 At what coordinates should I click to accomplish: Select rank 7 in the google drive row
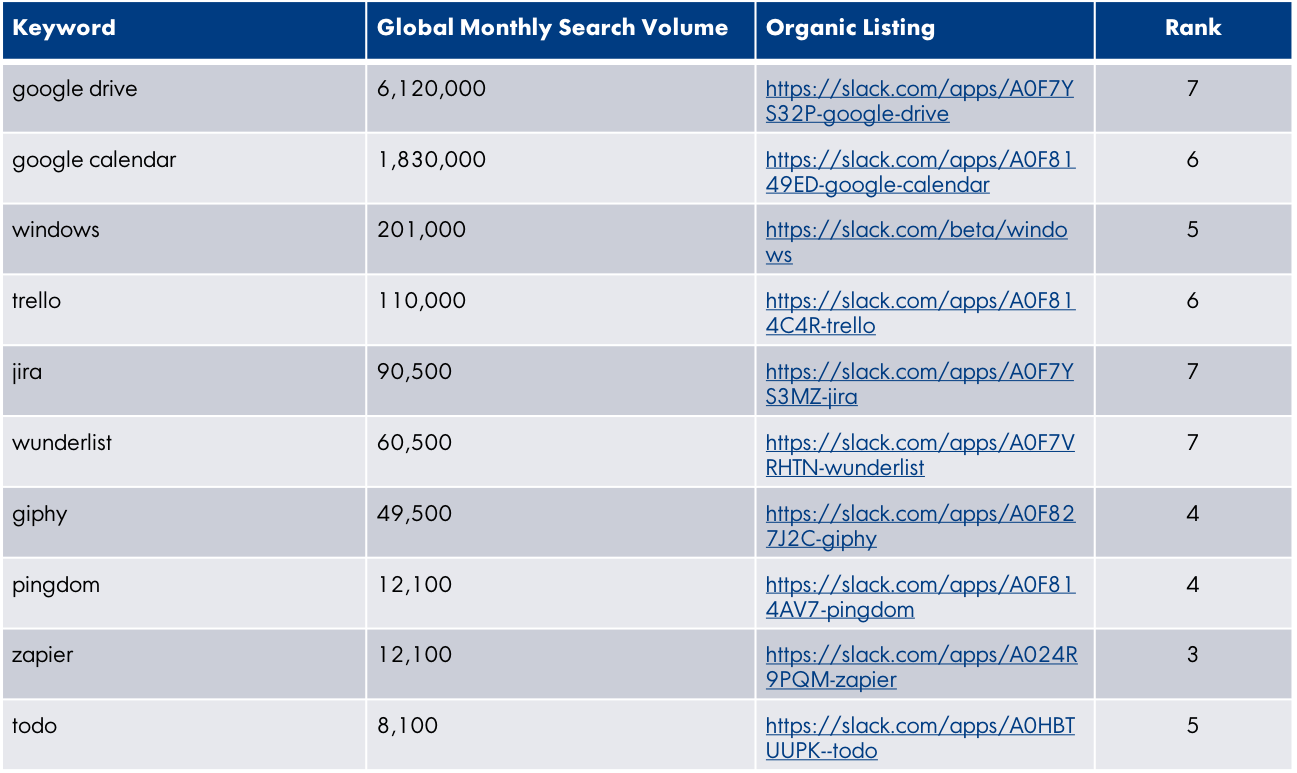click(x=1192, y=89)
